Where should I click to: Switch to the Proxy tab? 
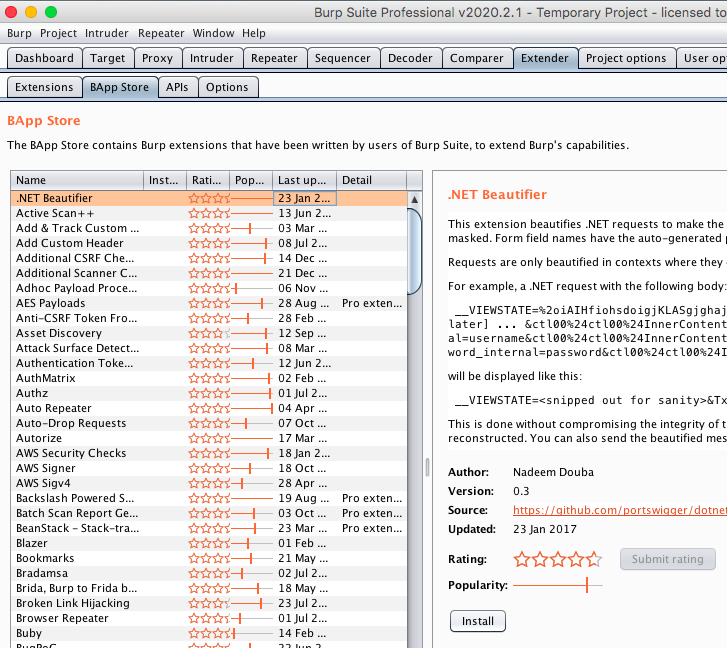[157, 58]
